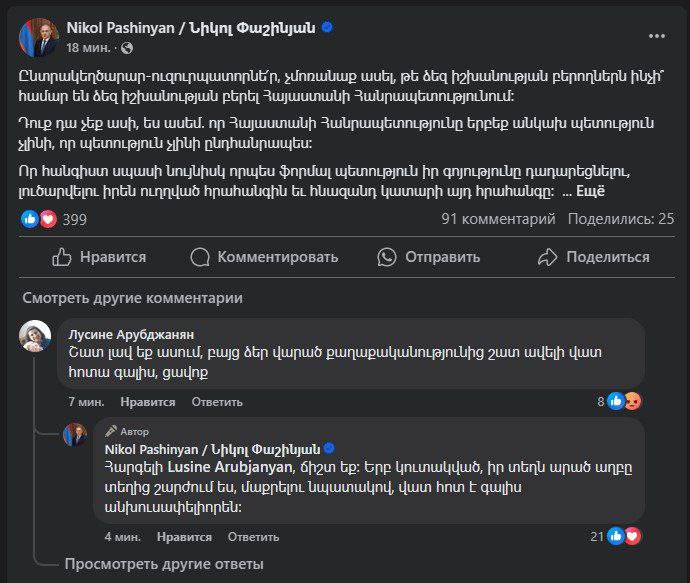Like Лусине Арубджанян's comment via Нравится
This screenshot has height=583, width=690.
147,402
